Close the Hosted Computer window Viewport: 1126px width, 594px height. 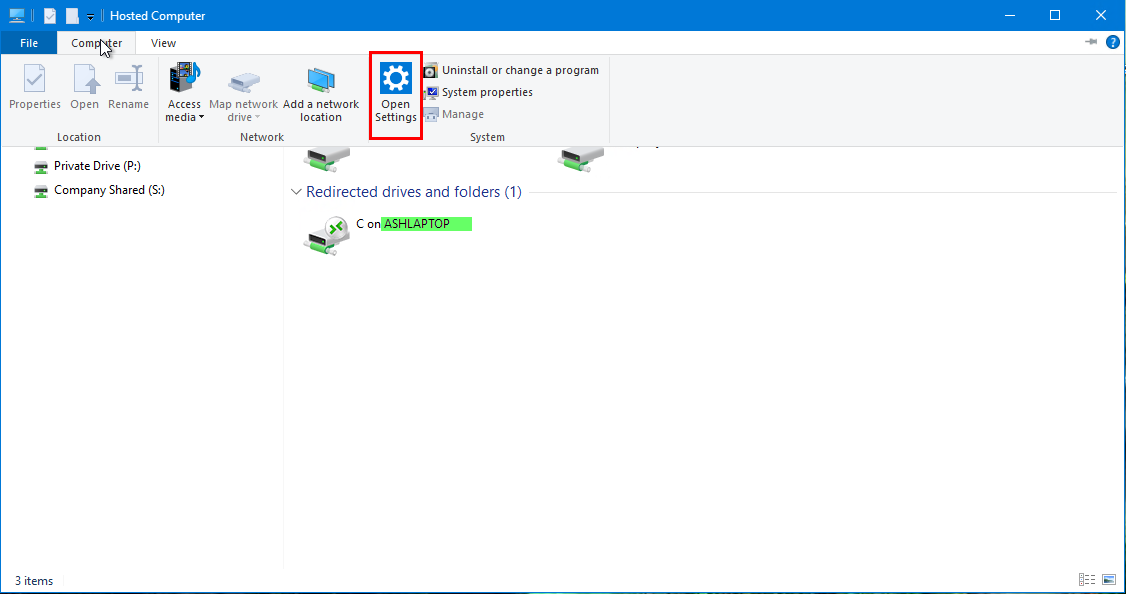(1101, 15)
